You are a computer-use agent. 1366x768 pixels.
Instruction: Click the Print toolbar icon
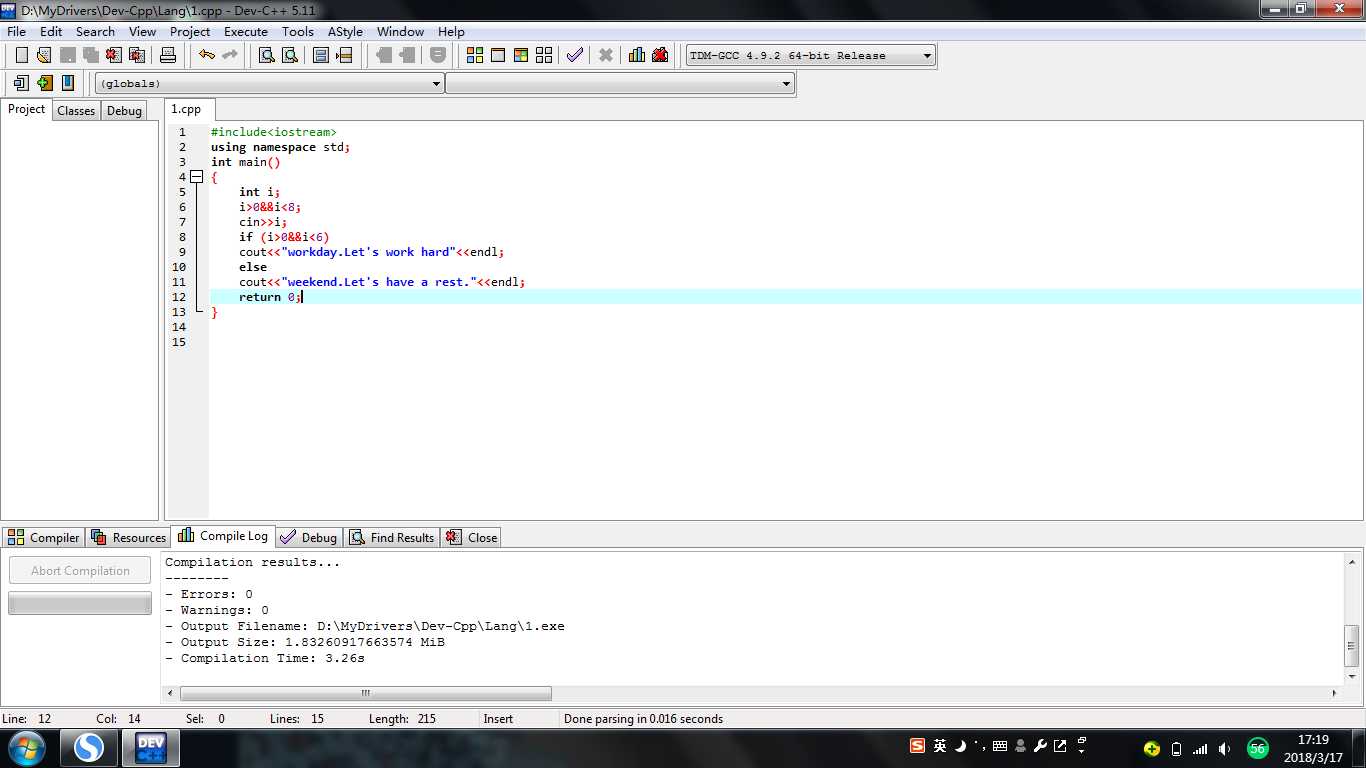pyautogui.click(x=168, y=55)
